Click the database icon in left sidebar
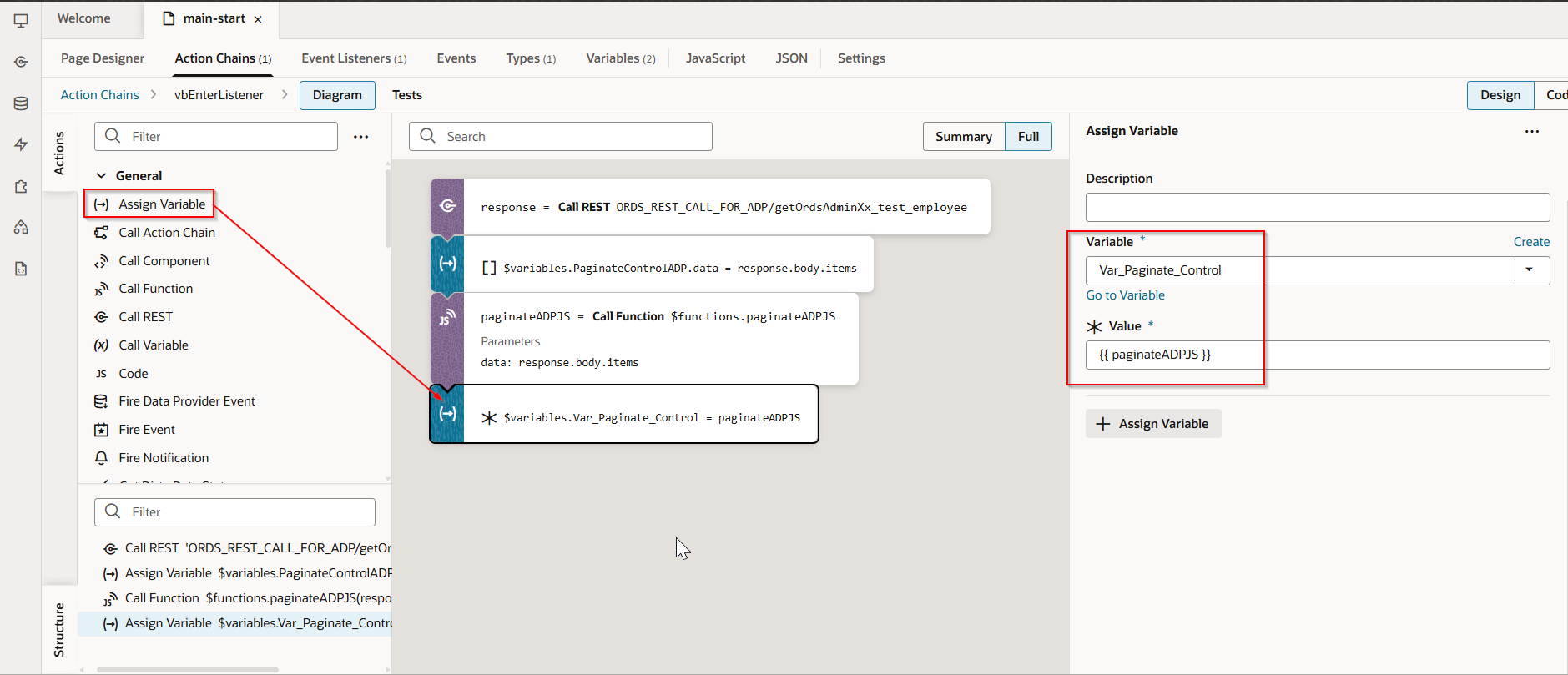 coord(21,103)
